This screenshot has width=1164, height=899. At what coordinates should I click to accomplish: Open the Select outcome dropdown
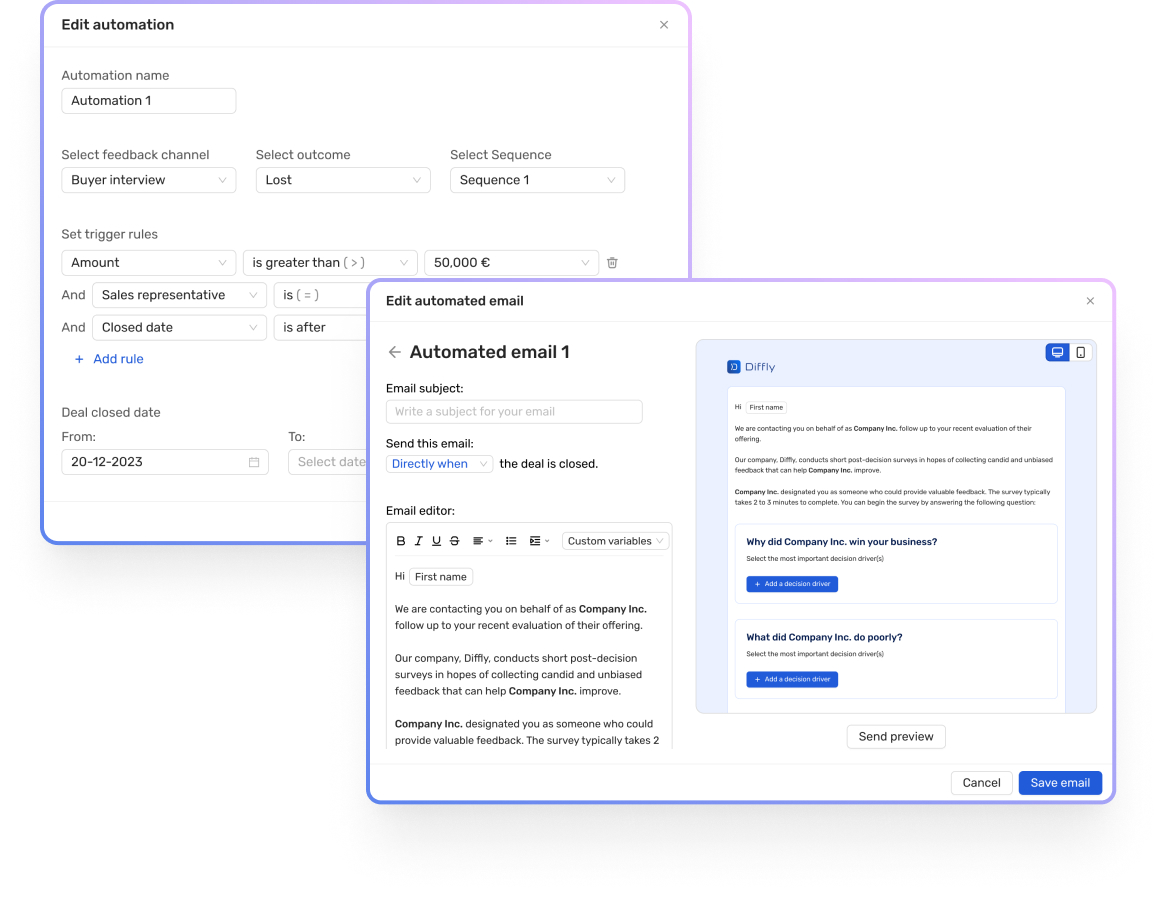[343, 180]
